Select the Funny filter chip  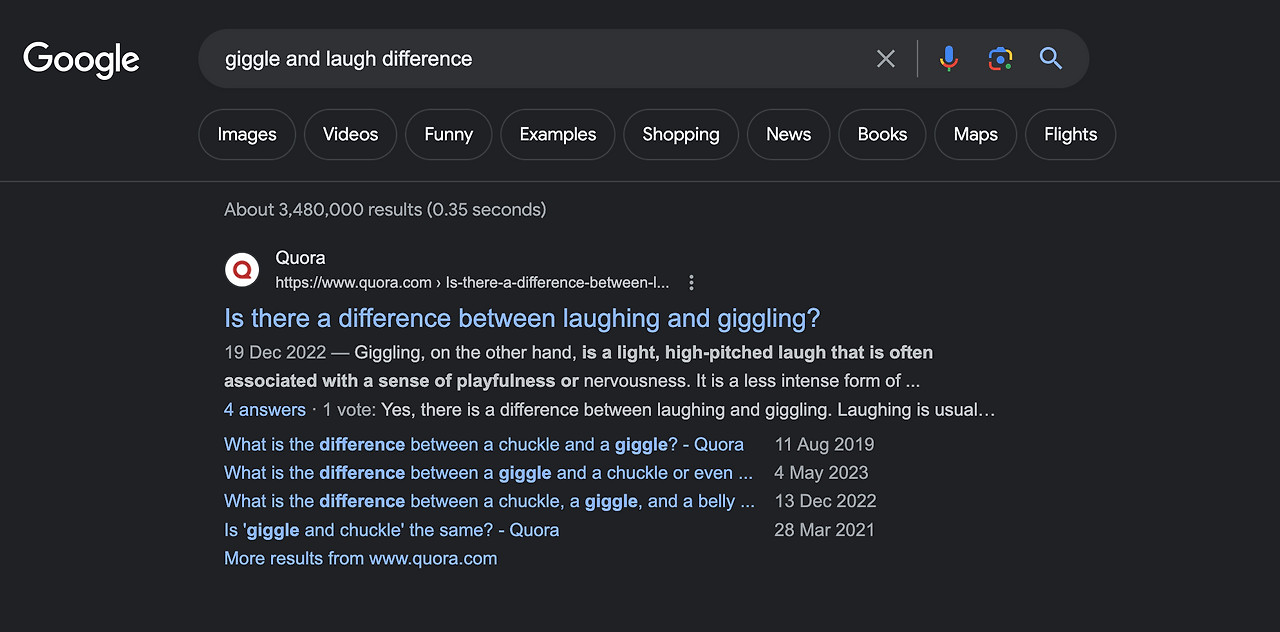(x=448, y=134)
